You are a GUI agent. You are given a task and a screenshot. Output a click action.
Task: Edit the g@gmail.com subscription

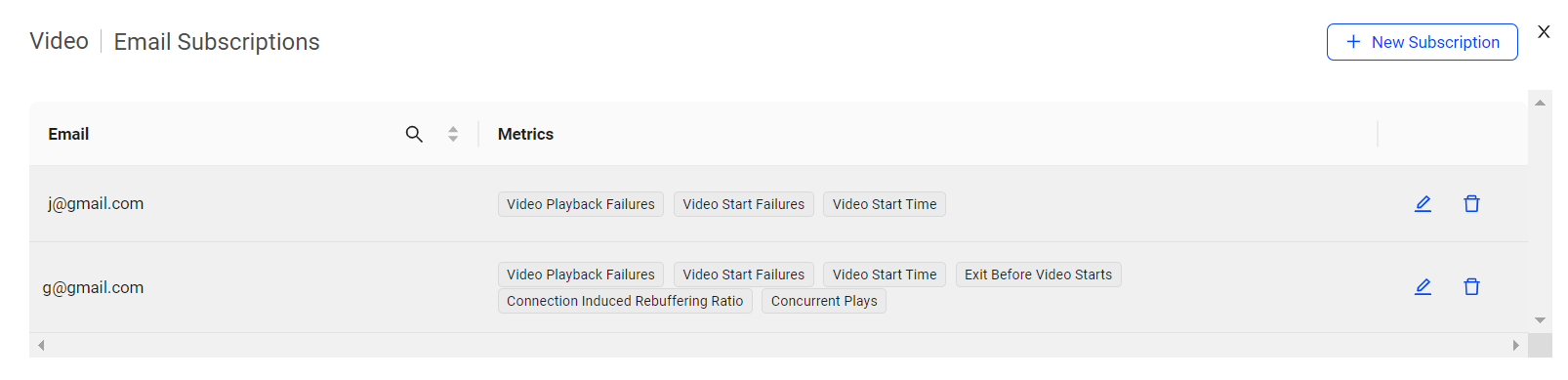point(1423,286)
